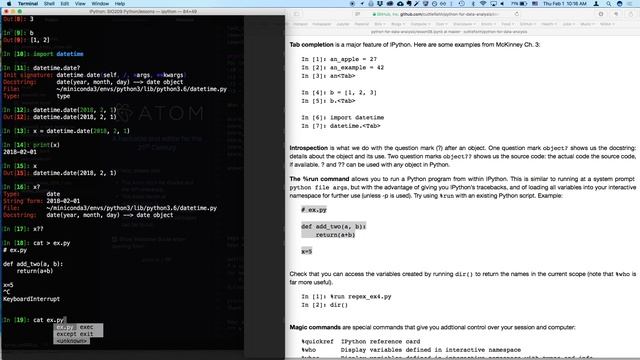Click the date and time display
The height and width of the screenshot is (360, 640).
(x=565, y=3)
